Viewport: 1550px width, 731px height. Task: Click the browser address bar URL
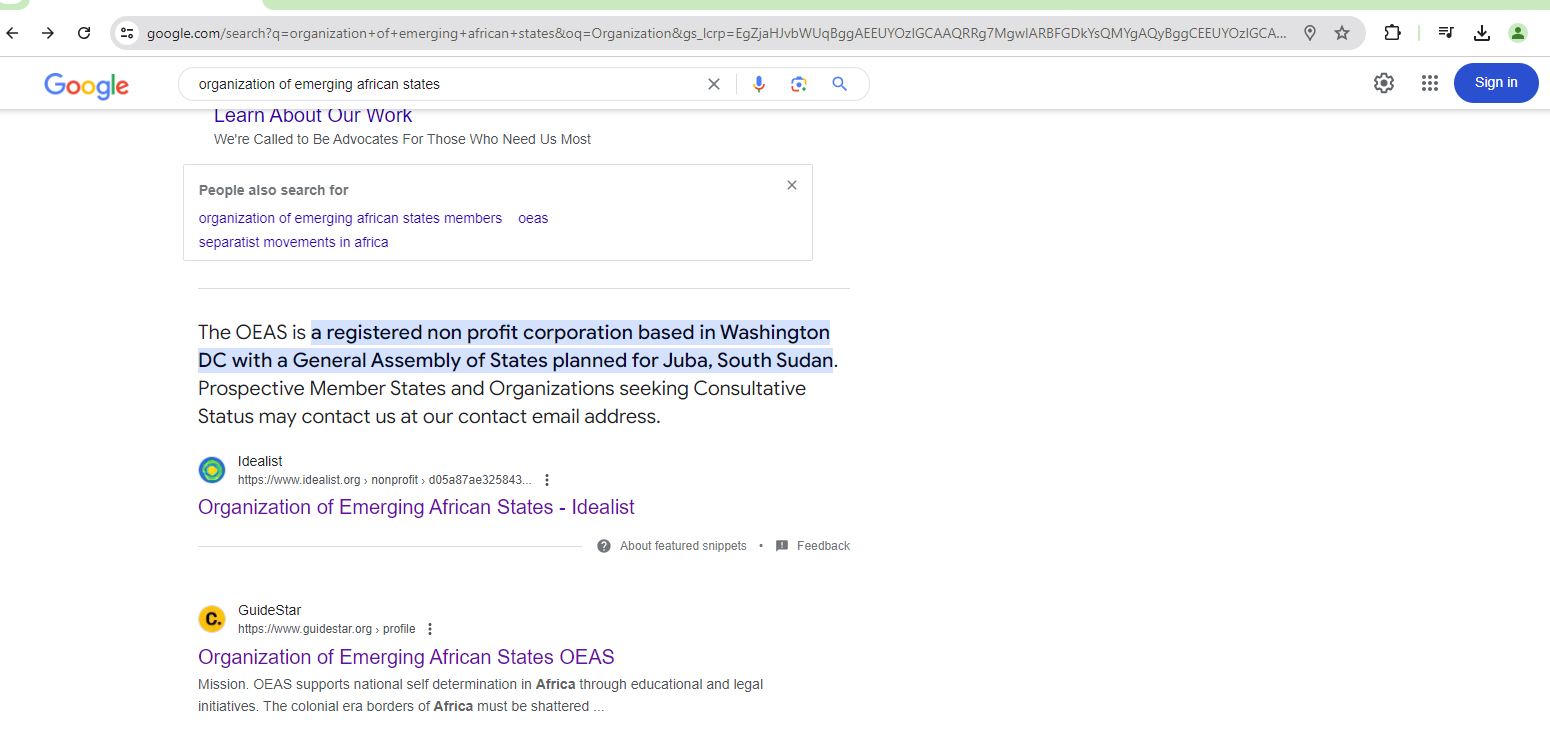(716, 33)
